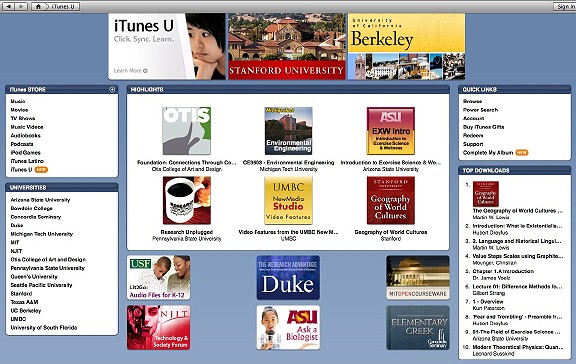Open Movies in iTunes Store list
The height and width of the screenshot is (364, 576).
coord(19,110)
